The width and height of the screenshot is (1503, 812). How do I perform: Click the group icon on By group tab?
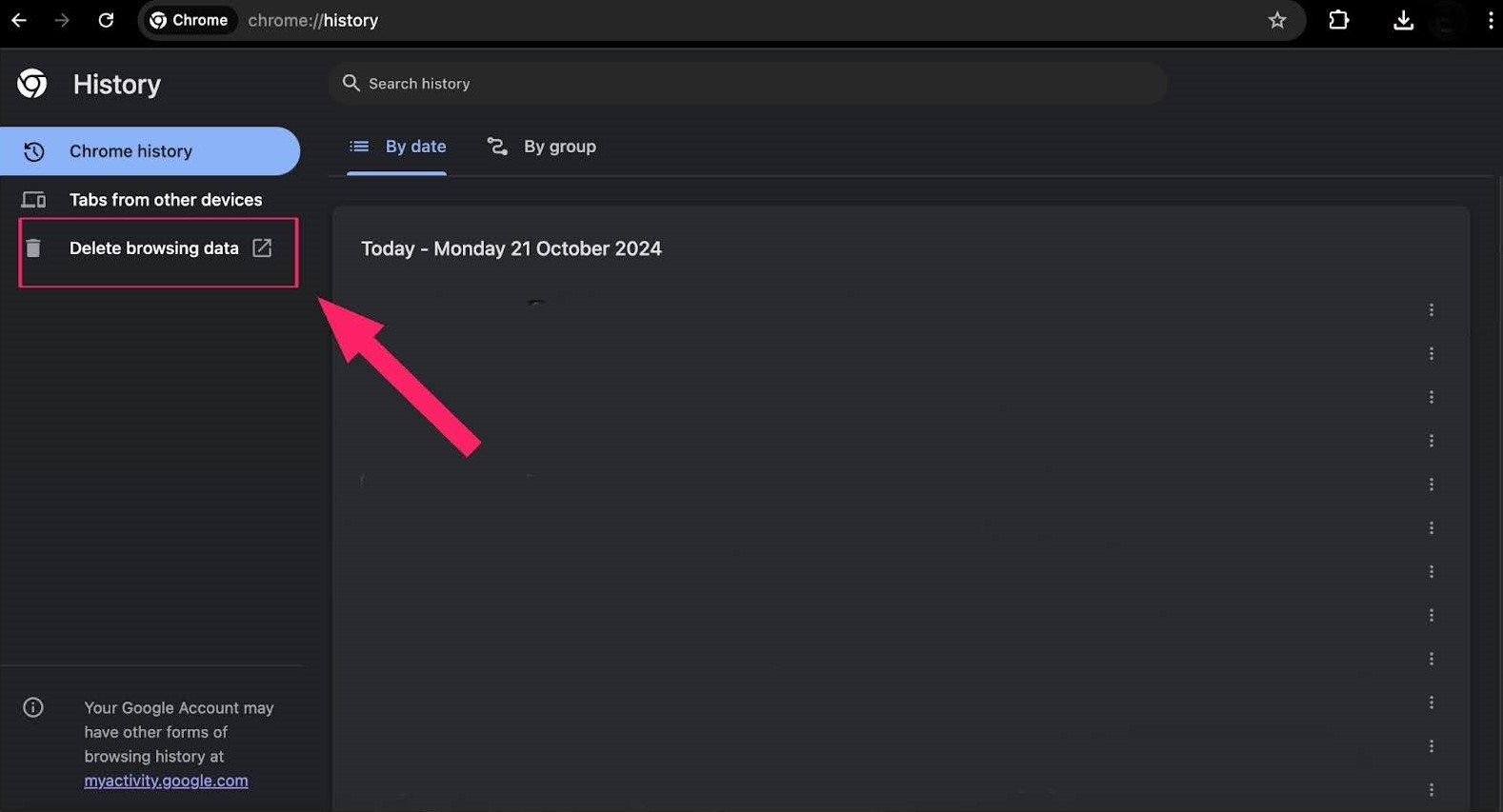pos(497,147)
